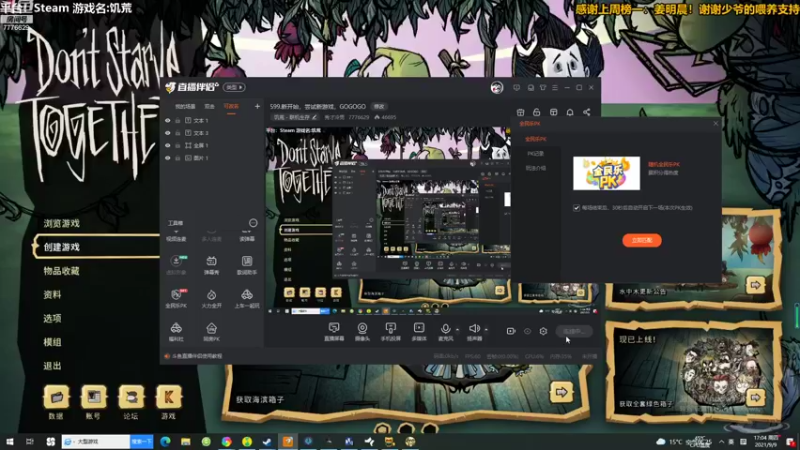Toggle the lock on 全屏 1 source
This screenshot has height=450, width=800.
(x=178, y=145)
